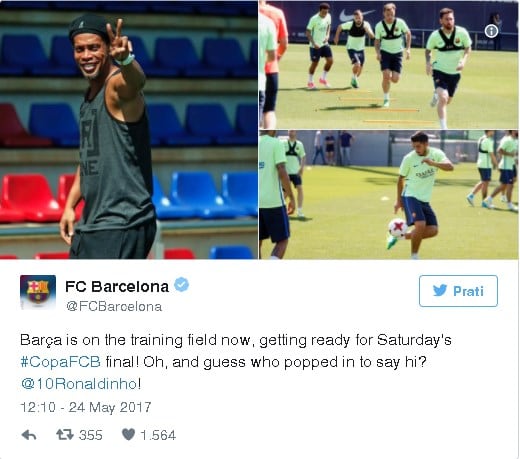Open the bottom-right ball juggling photo
The width and height of the screenshot is (520, 459).
(x=389, y=195)
